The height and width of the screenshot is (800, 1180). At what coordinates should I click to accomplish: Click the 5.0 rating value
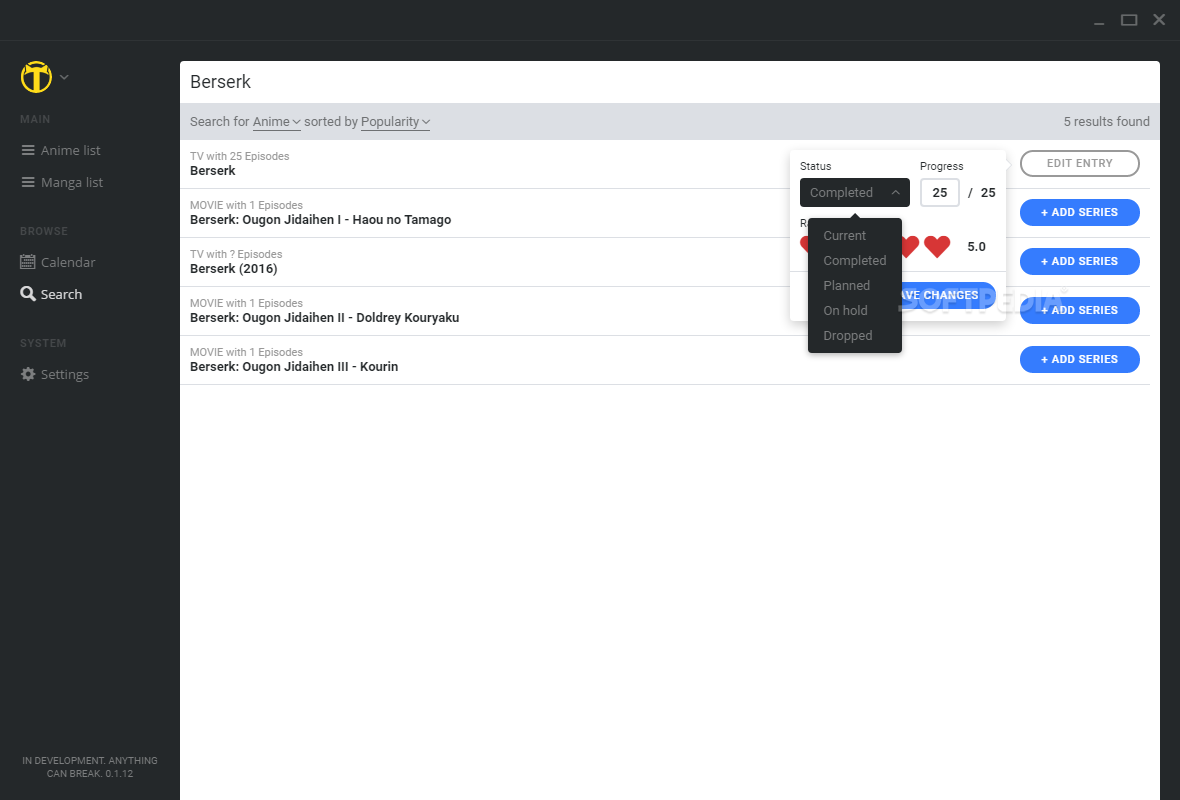click(976, 247)
